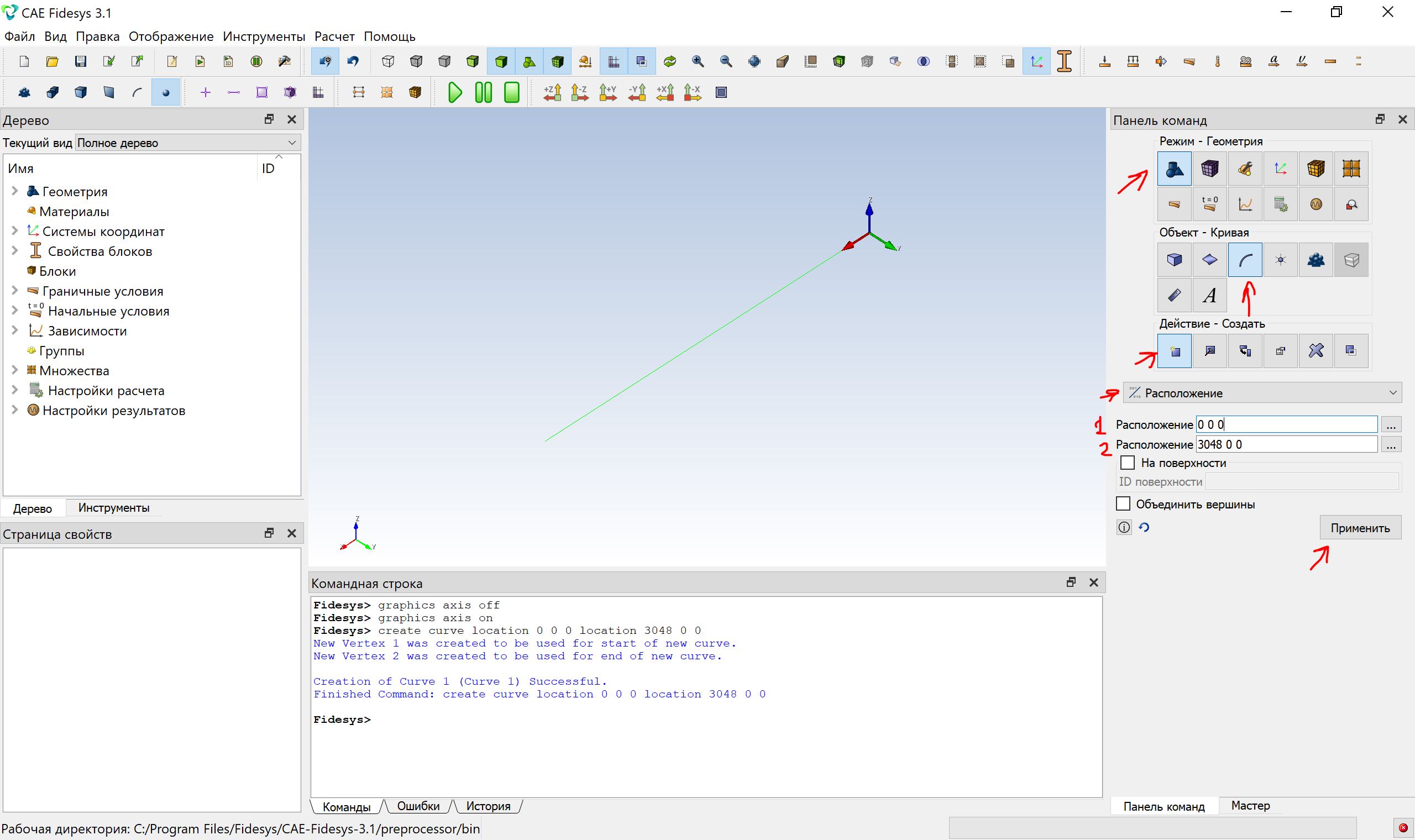Click the first Расположение field '0 0 0'

pos(1287,424)
